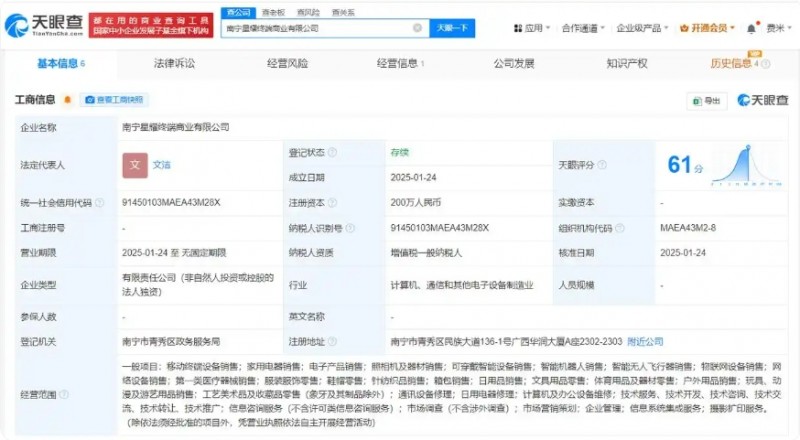Click the 天眼一下 search button
This screenshot has width=800, height=440.
pos(452,29)
